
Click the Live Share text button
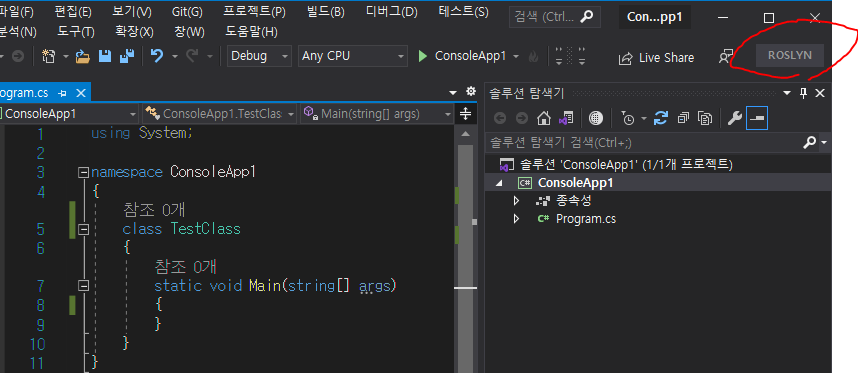(x=666, y=58)
